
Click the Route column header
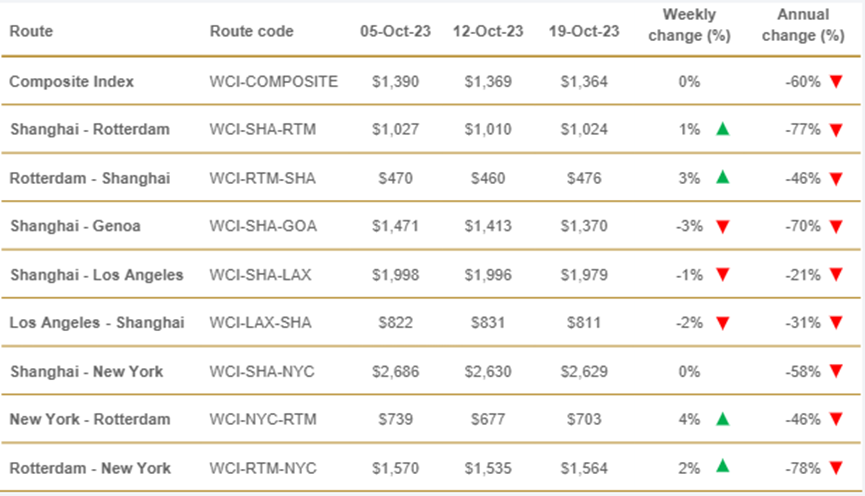click(x=31, y=31)
